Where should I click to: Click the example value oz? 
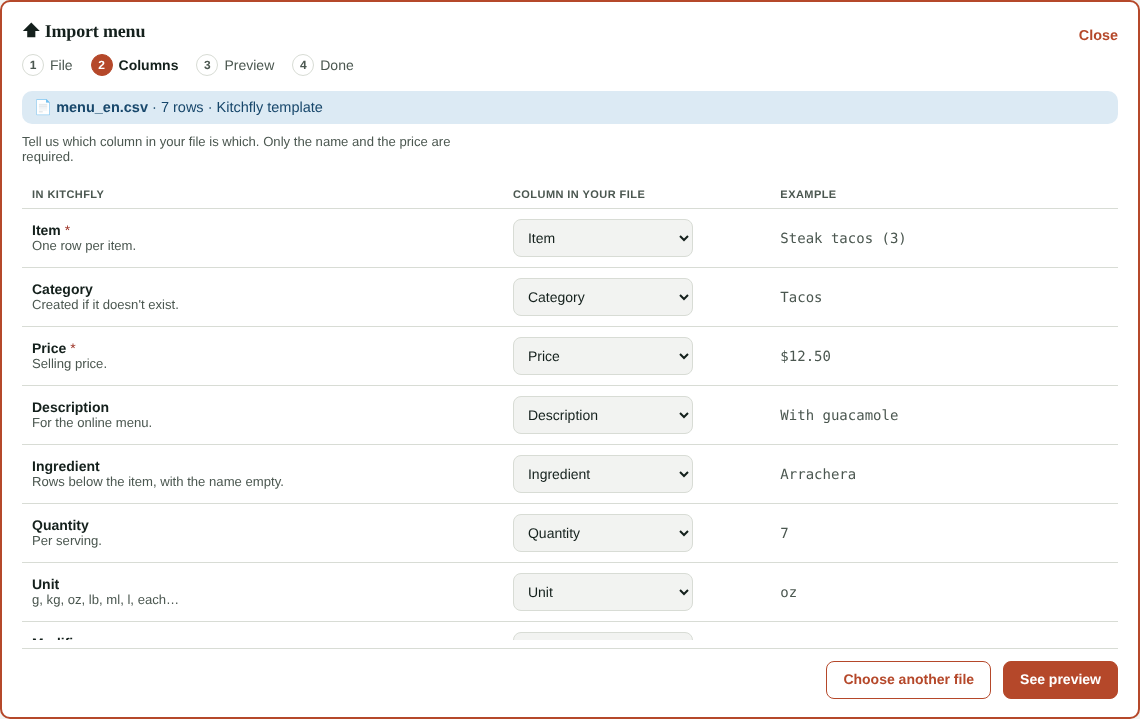[788, 593]
